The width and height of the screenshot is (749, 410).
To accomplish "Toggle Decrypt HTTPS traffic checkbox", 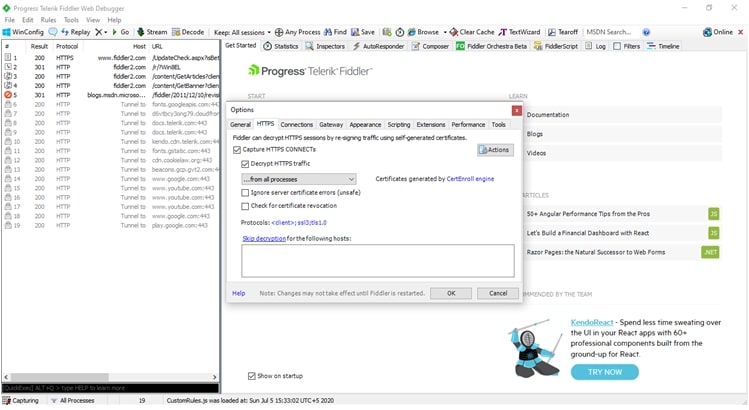I will point(245,164).
